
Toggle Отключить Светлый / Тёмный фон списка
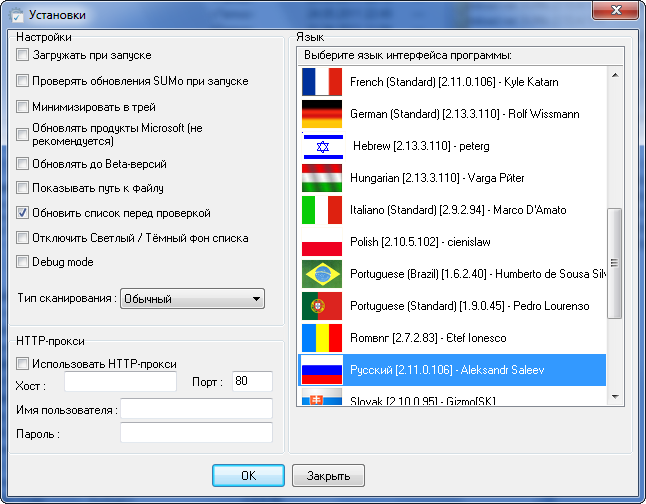pyautogui.click(x=22, y=238)
